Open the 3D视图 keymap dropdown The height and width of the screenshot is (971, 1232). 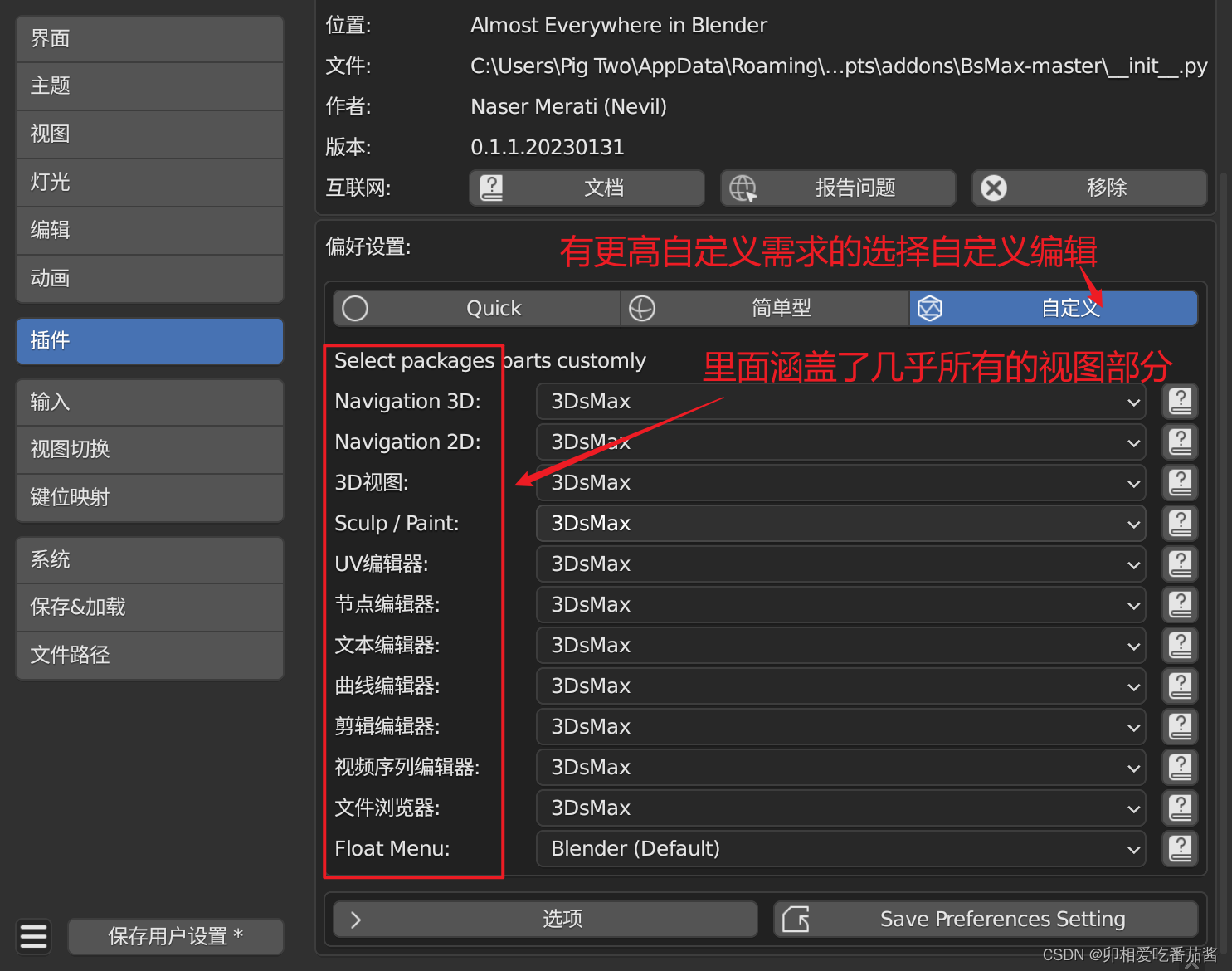841,482
